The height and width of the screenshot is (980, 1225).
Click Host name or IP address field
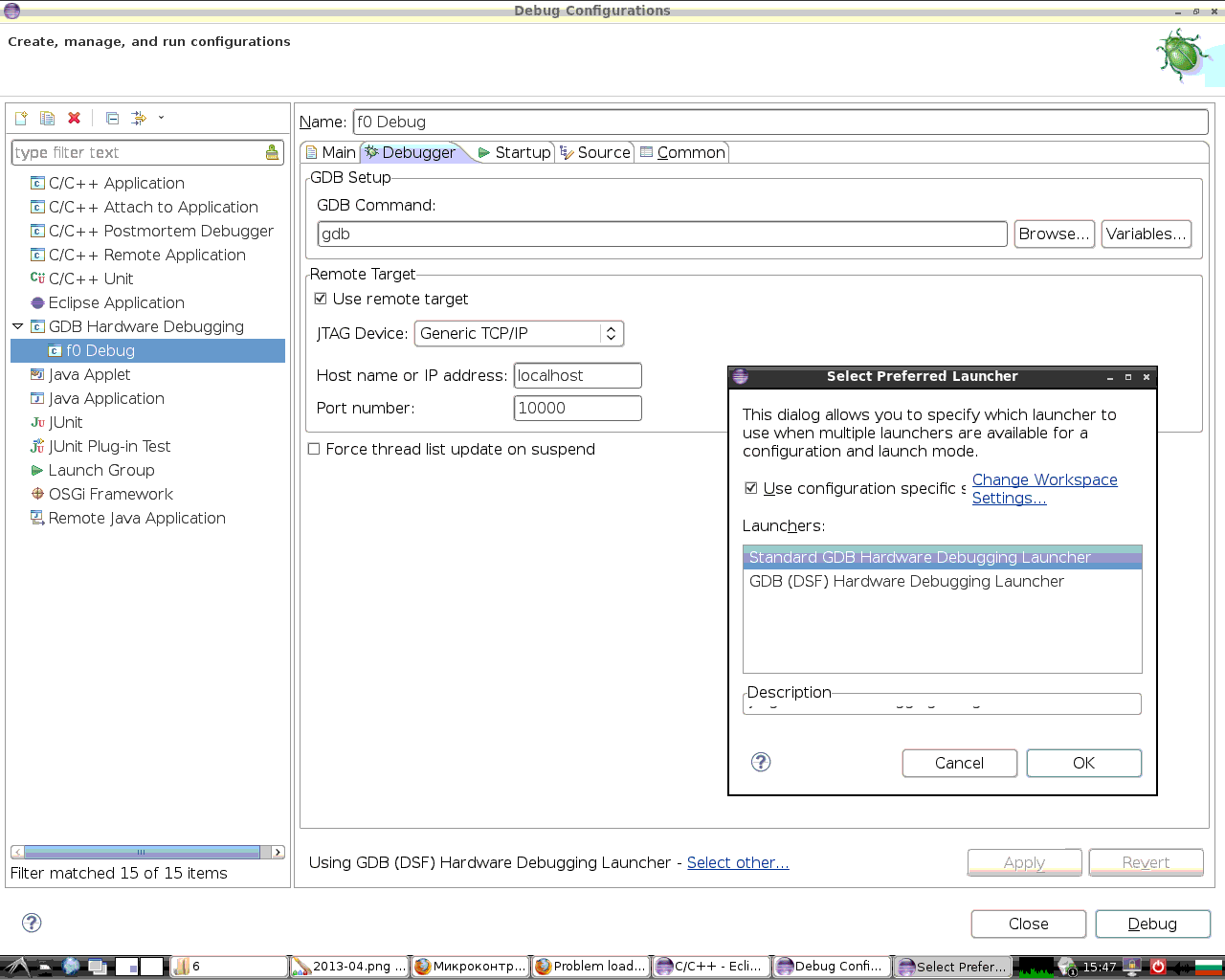[578, 375]
